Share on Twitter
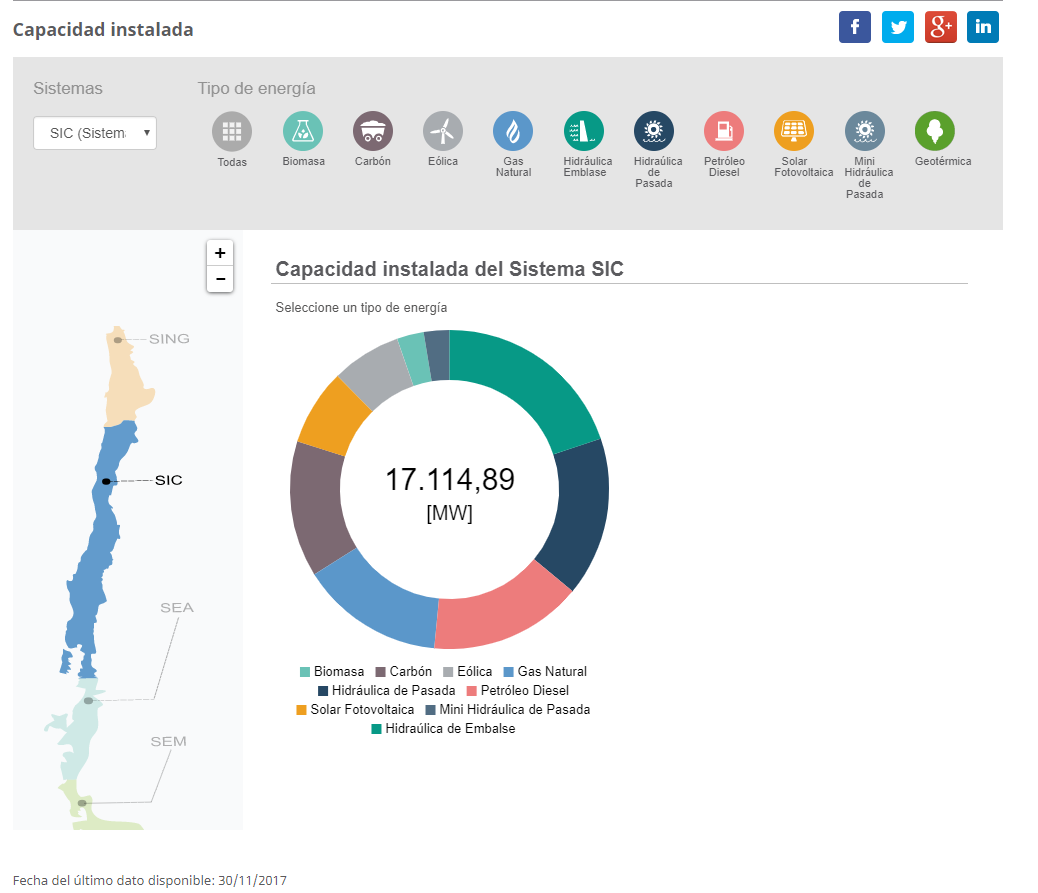This screenshot has height=893, width=1038. (x=897, y=27)
